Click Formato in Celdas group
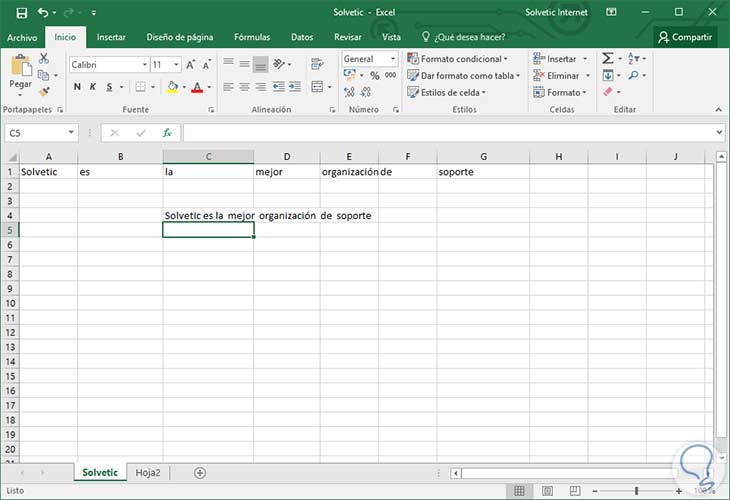This screenshot has height=500, width=730. click(560, 92)
